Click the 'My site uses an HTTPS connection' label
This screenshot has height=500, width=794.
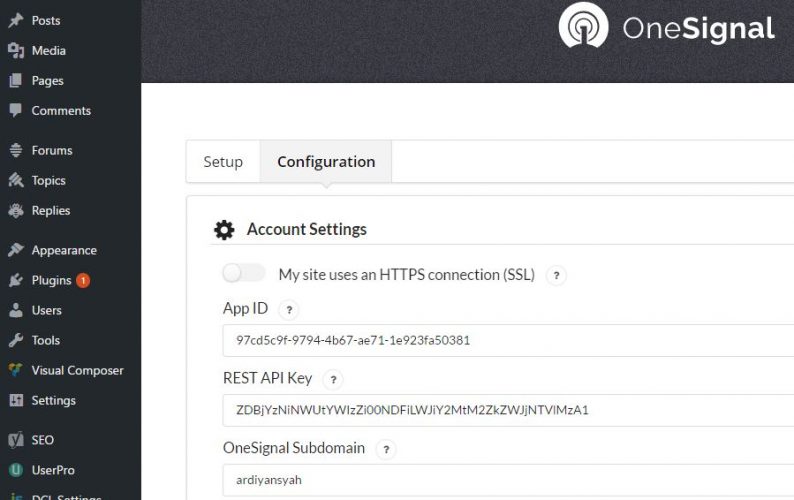407,275
